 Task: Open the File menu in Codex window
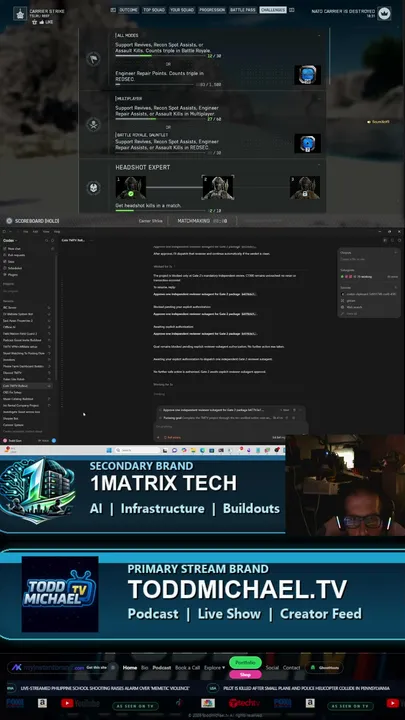pos(26,231)
